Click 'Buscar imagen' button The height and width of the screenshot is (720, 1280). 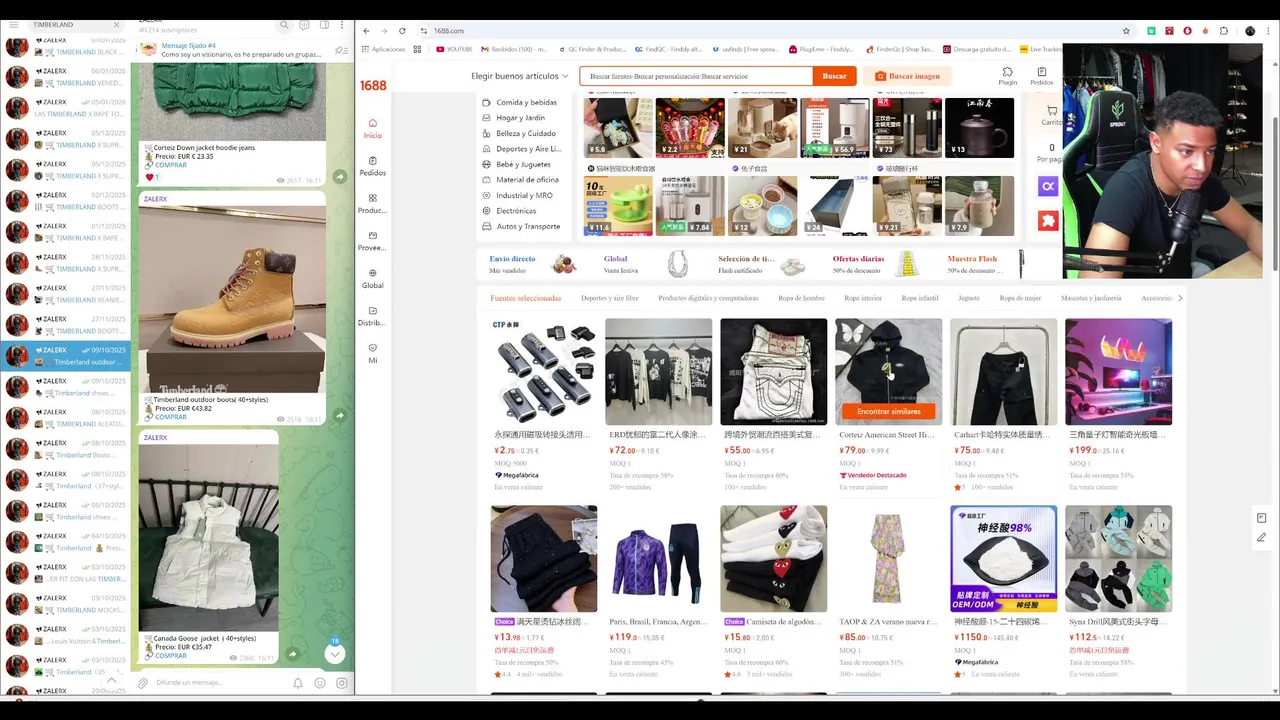tap(908, 76)
